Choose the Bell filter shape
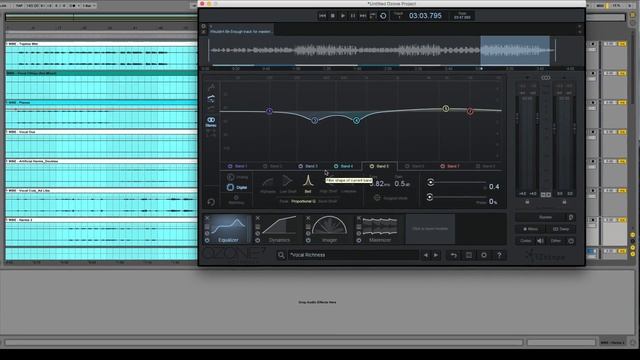This screenshot has height=360, width=640. pos(308,183)
